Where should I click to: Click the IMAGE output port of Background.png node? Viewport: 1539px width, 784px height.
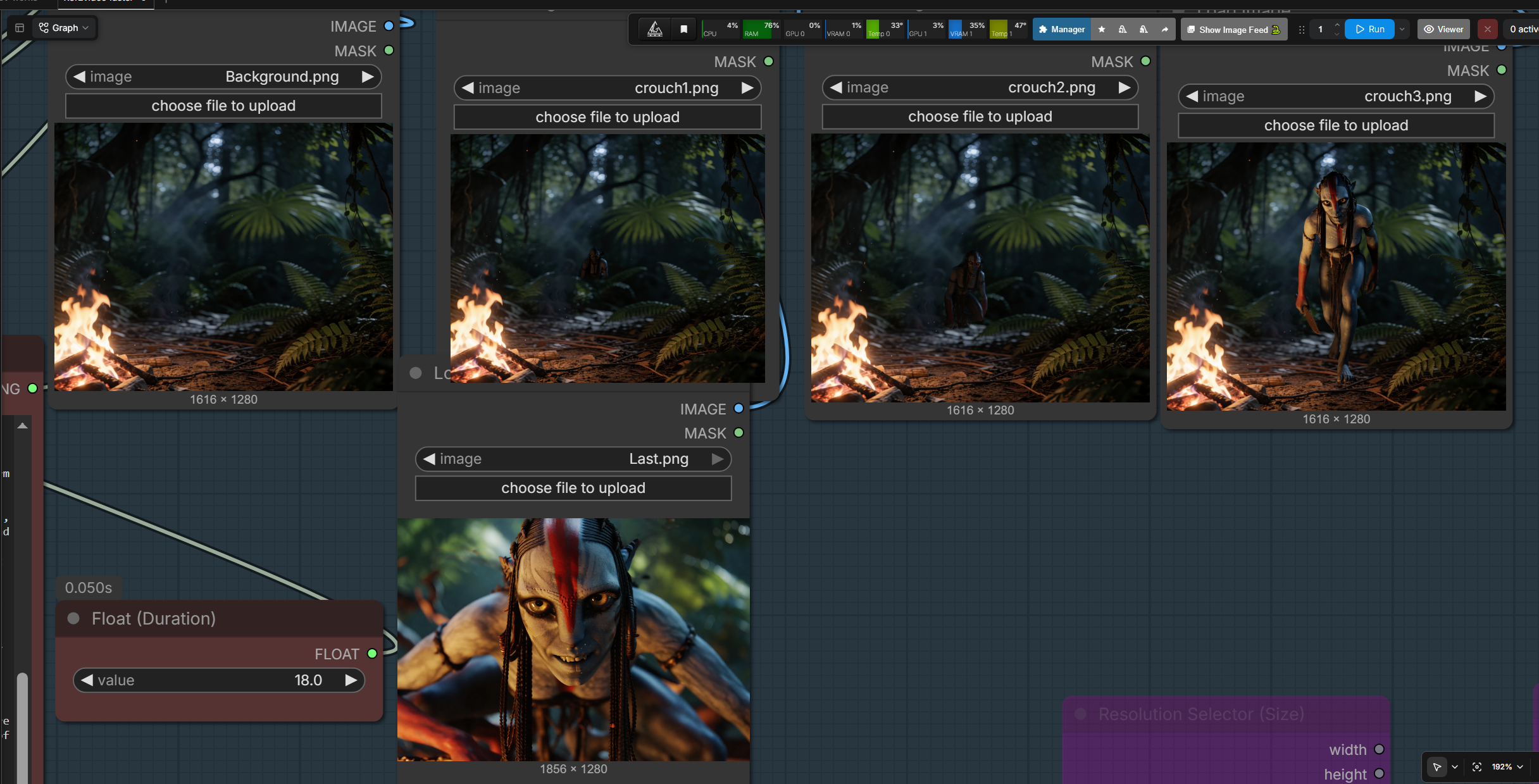pyautogui.click(x=389, y=26)
